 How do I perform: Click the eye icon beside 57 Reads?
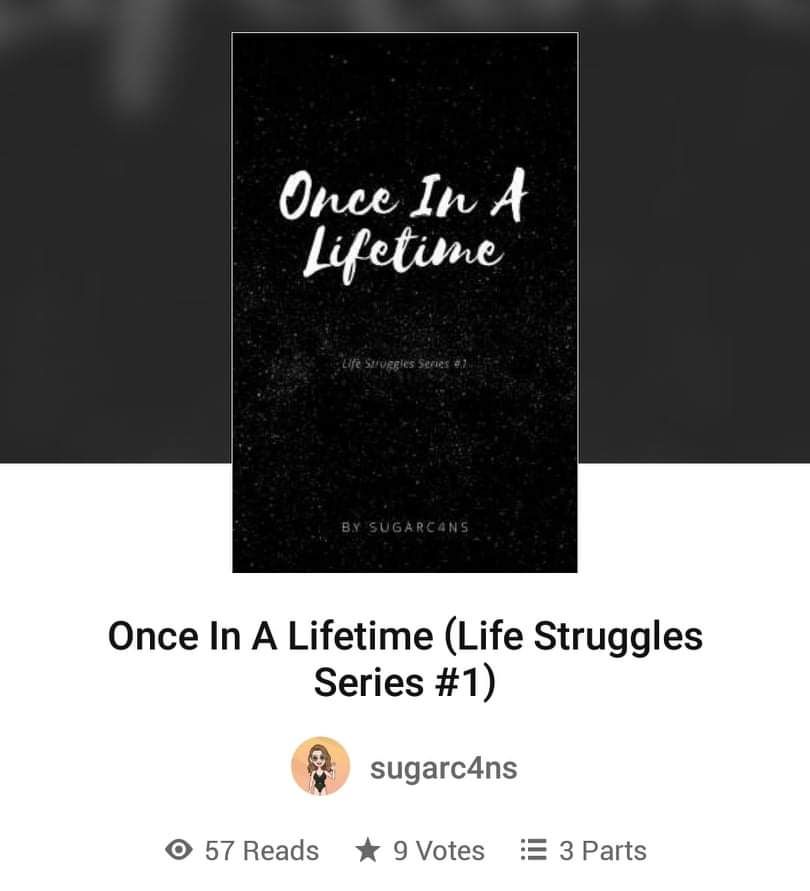pyautogui.click(x=178, y=850)
